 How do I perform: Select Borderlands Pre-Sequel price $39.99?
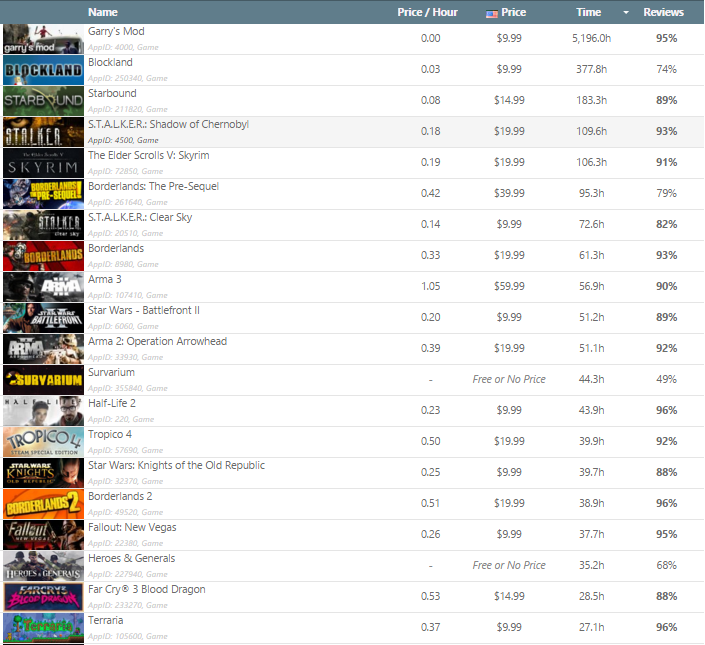(509, 194)
